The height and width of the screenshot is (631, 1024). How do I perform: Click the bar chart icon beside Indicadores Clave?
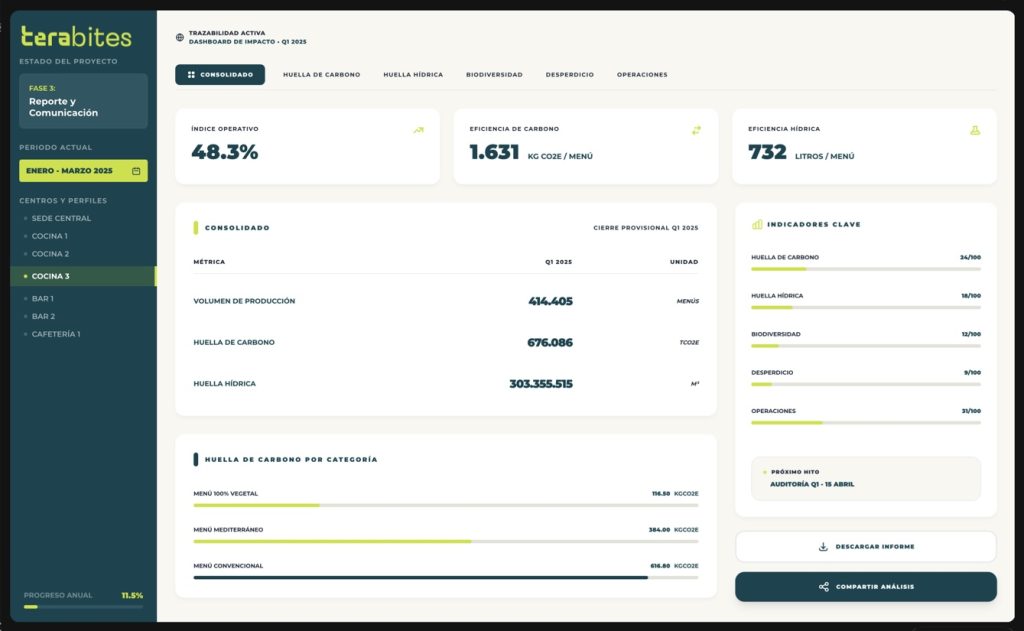757,224
